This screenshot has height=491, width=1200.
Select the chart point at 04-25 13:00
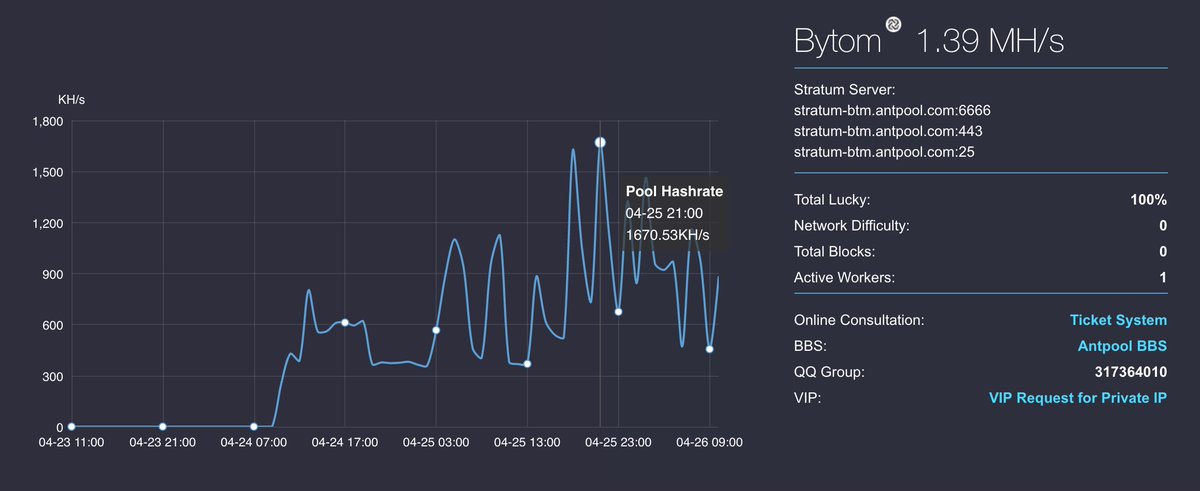[527, 364]
